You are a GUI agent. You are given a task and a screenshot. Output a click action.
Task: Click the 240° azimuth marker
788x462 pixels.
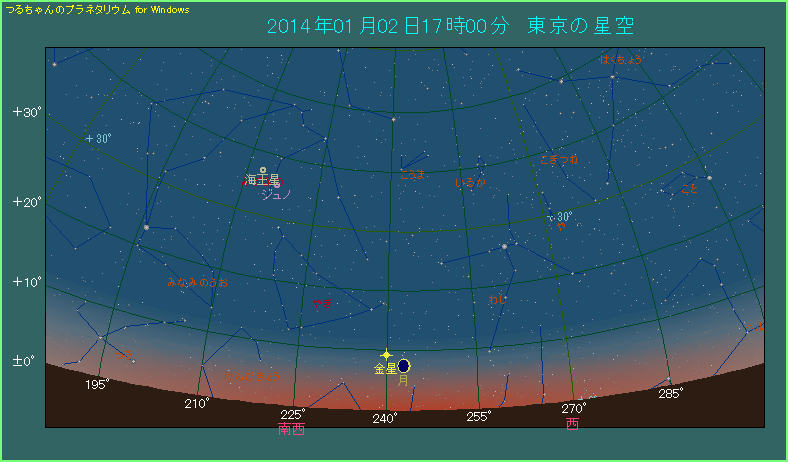(x=385, y=418)
